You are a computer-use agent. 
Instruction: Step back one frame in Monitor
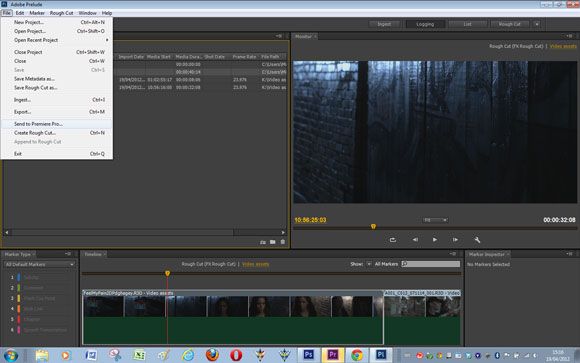(415, 240)
